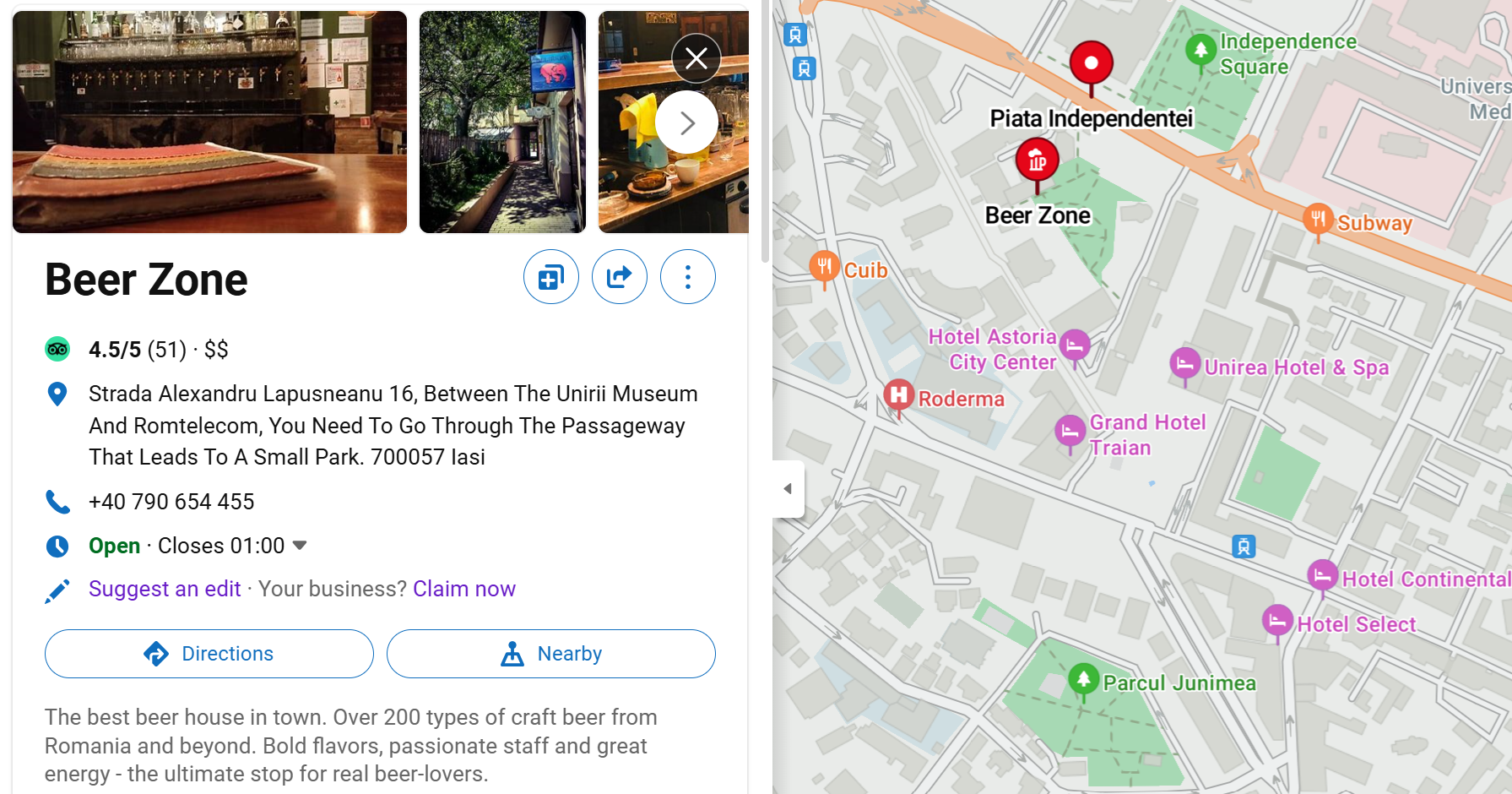Click the Subway restaurant marker on map
The width and height of the screenshot is (1512, 794).
1317,220
